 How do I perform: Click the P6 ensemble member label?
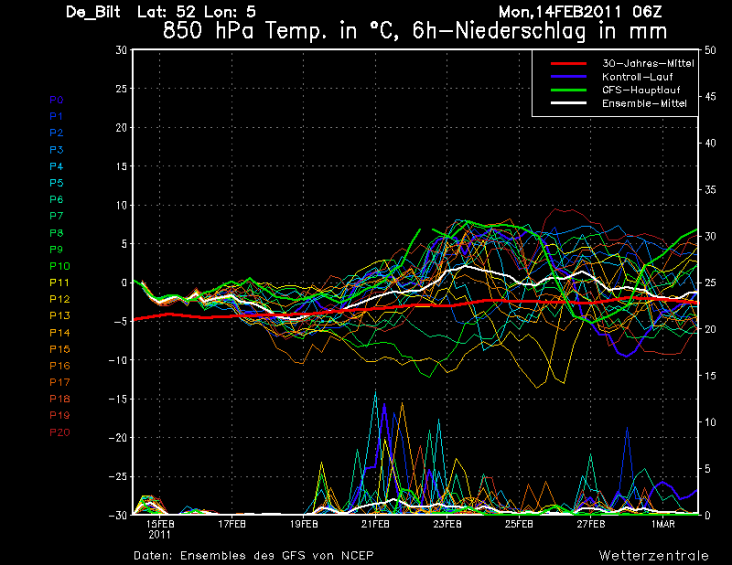[x=56, y=199]
